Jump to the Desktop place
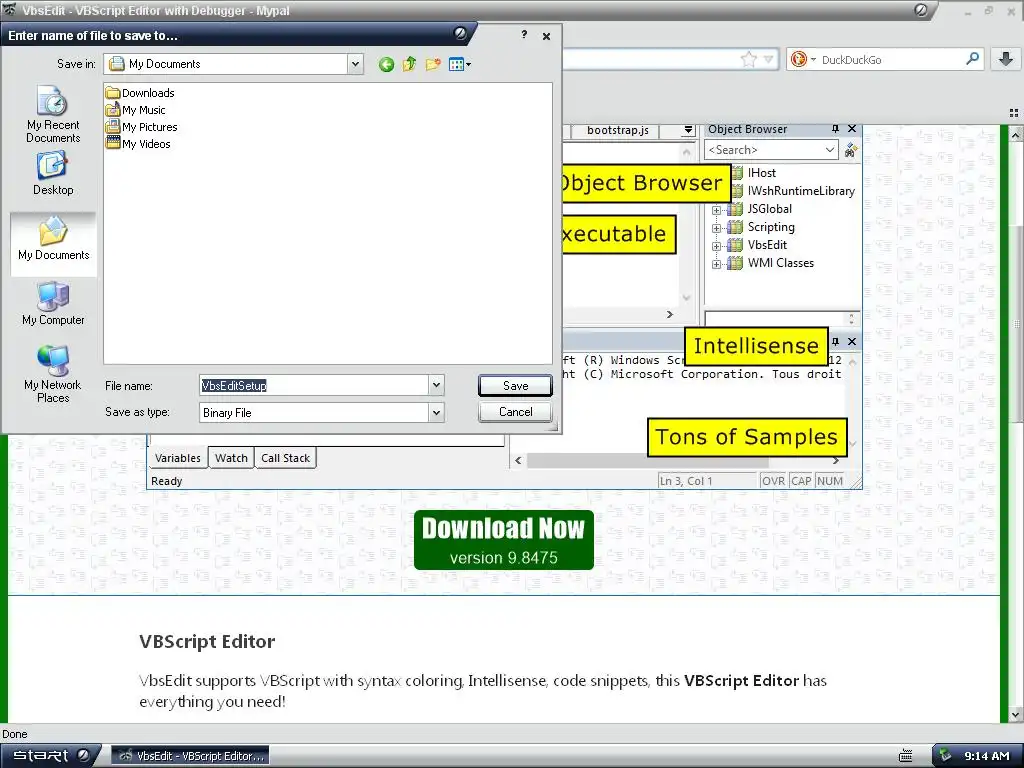This screenshot has width=1024, height=768. click(x=53, y=173)
